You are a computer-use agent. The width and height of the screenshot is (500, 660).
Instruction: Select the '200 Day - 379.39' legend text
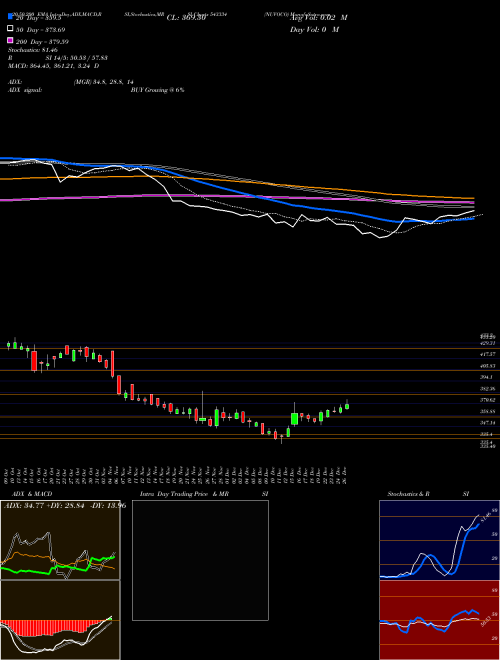(x=43, y=42)
